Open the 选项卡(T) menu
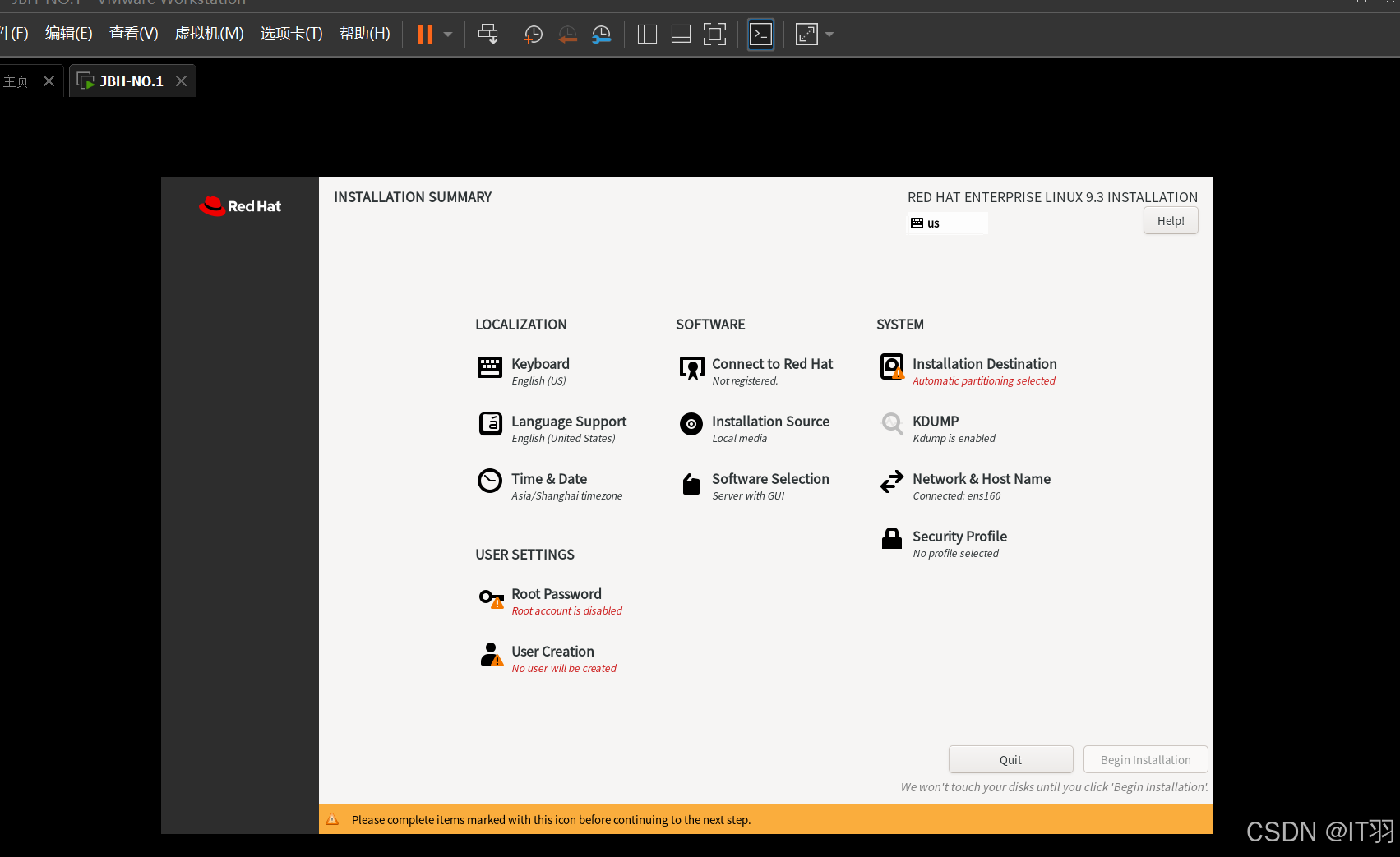The height and width of the screenshot is (857, 1400). [291, 34]
